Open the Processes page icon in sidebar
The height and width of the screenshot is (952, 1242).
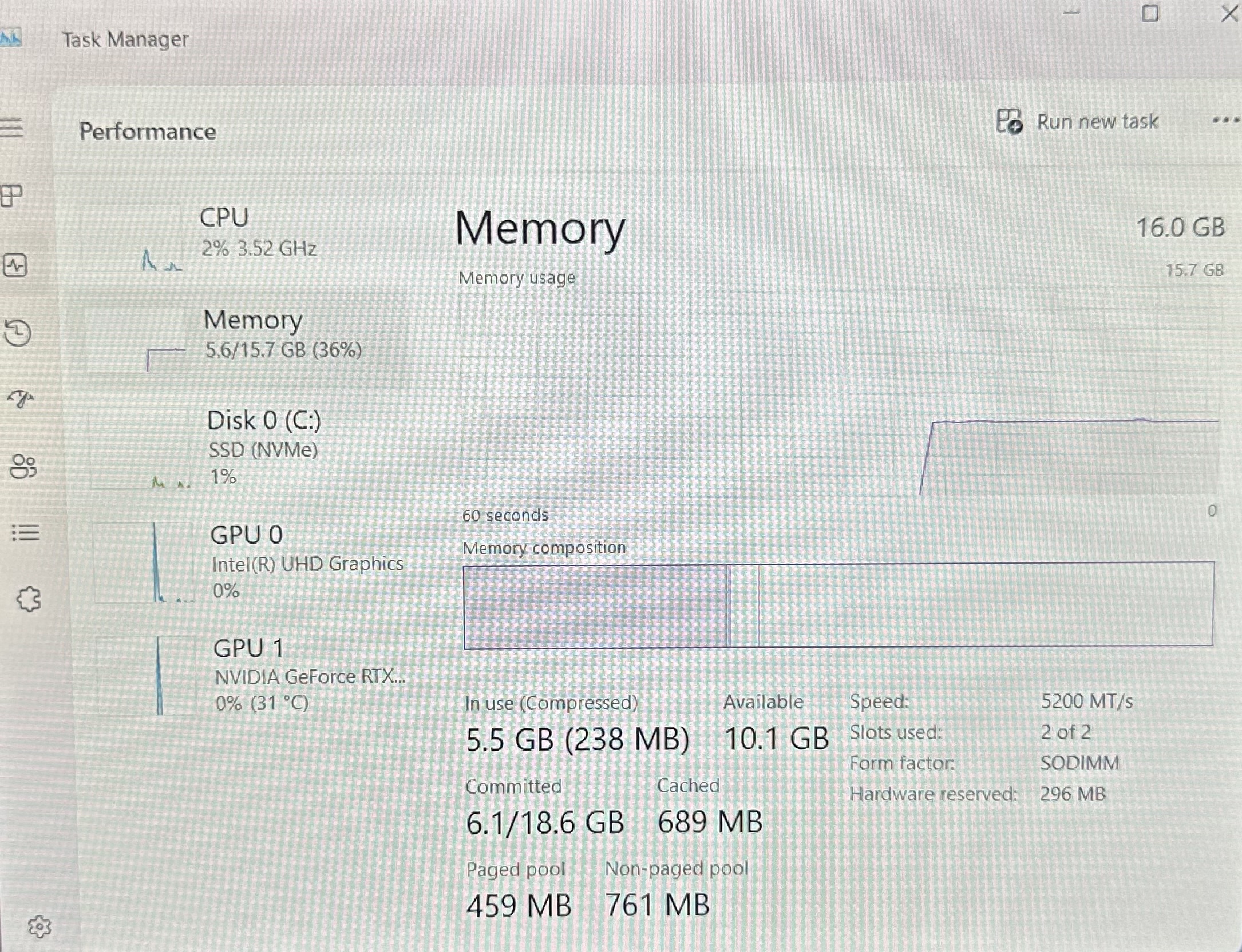point(11,196)
